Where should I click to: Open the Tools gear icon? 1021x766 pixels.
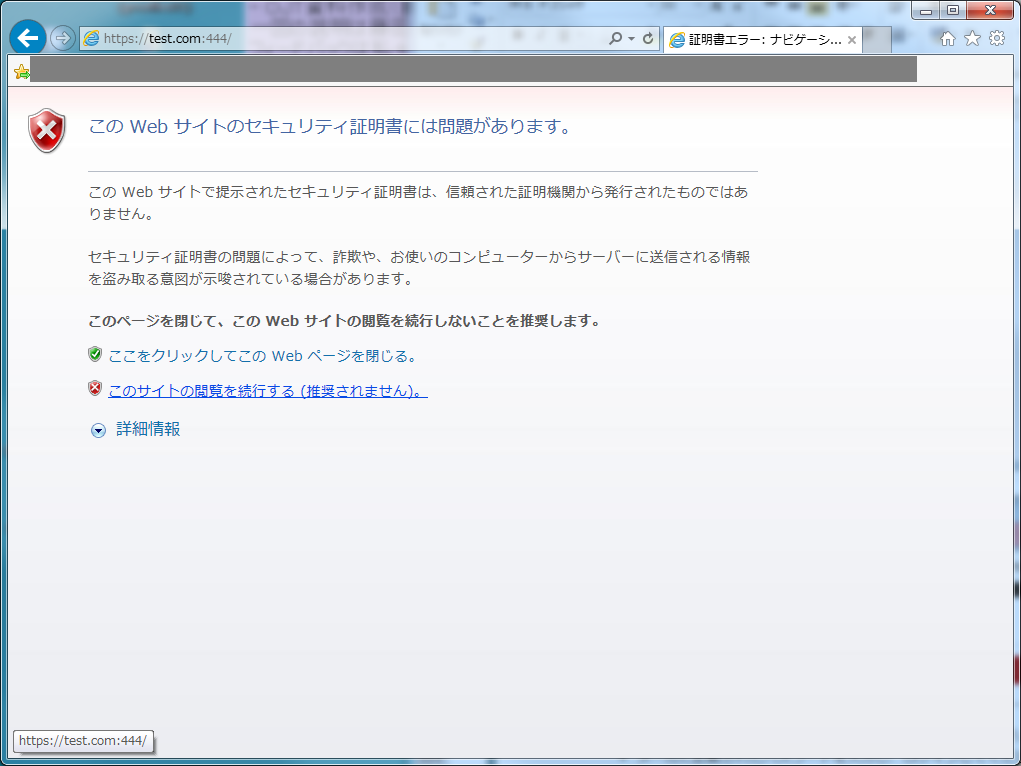pyautogui.click(x=997, y=38)
